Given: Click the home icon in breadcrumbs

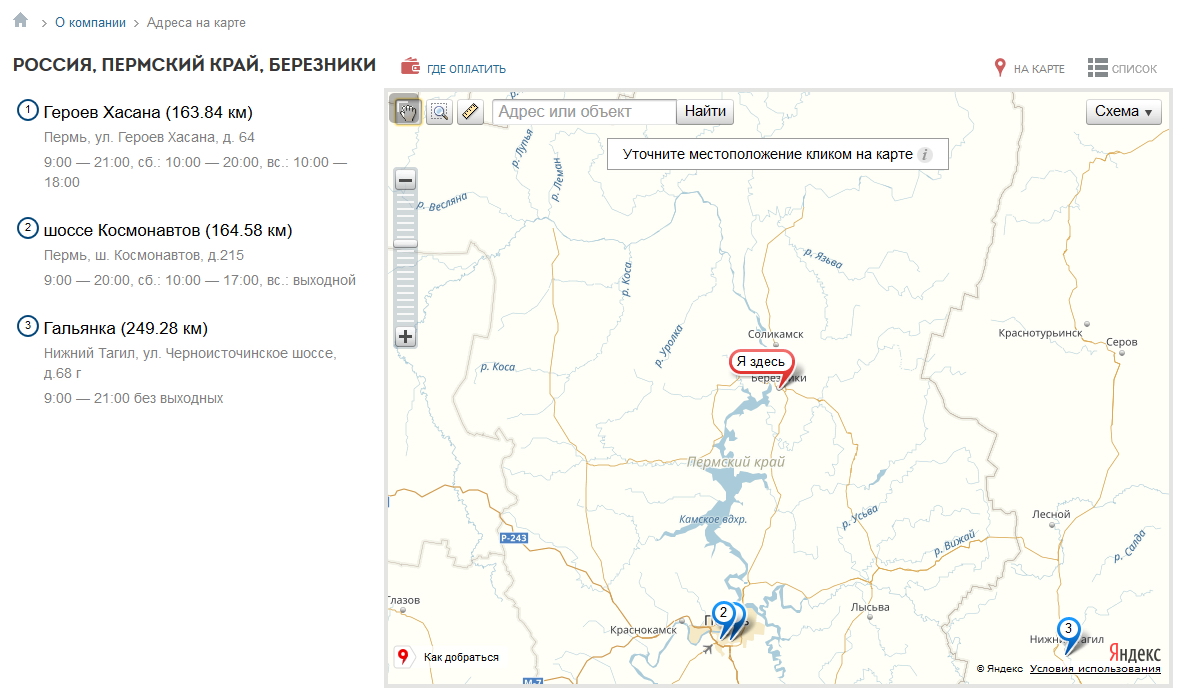Looking at the screenshot, I should tap(20, 21).
